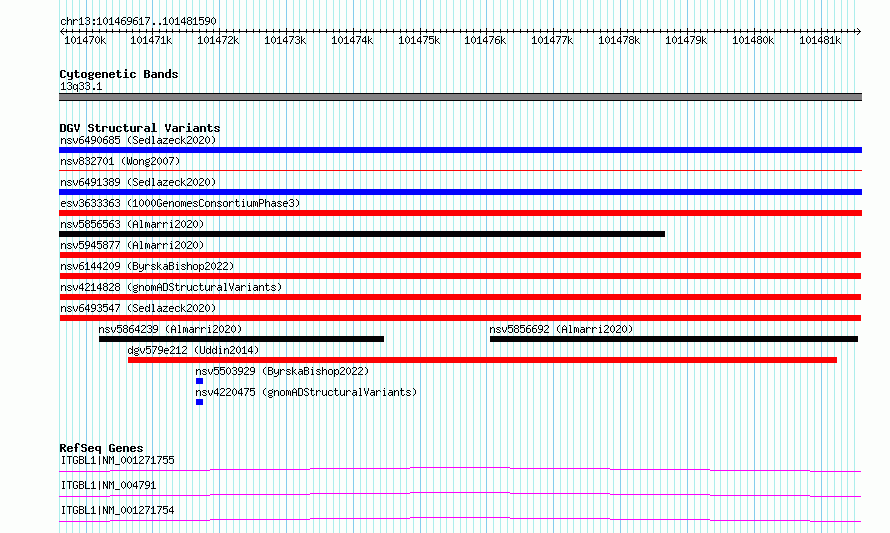Click the nsv6491389 (Sedlazeck2020) label text
This screenshot has height=533, width=890.
pos(138,182)
